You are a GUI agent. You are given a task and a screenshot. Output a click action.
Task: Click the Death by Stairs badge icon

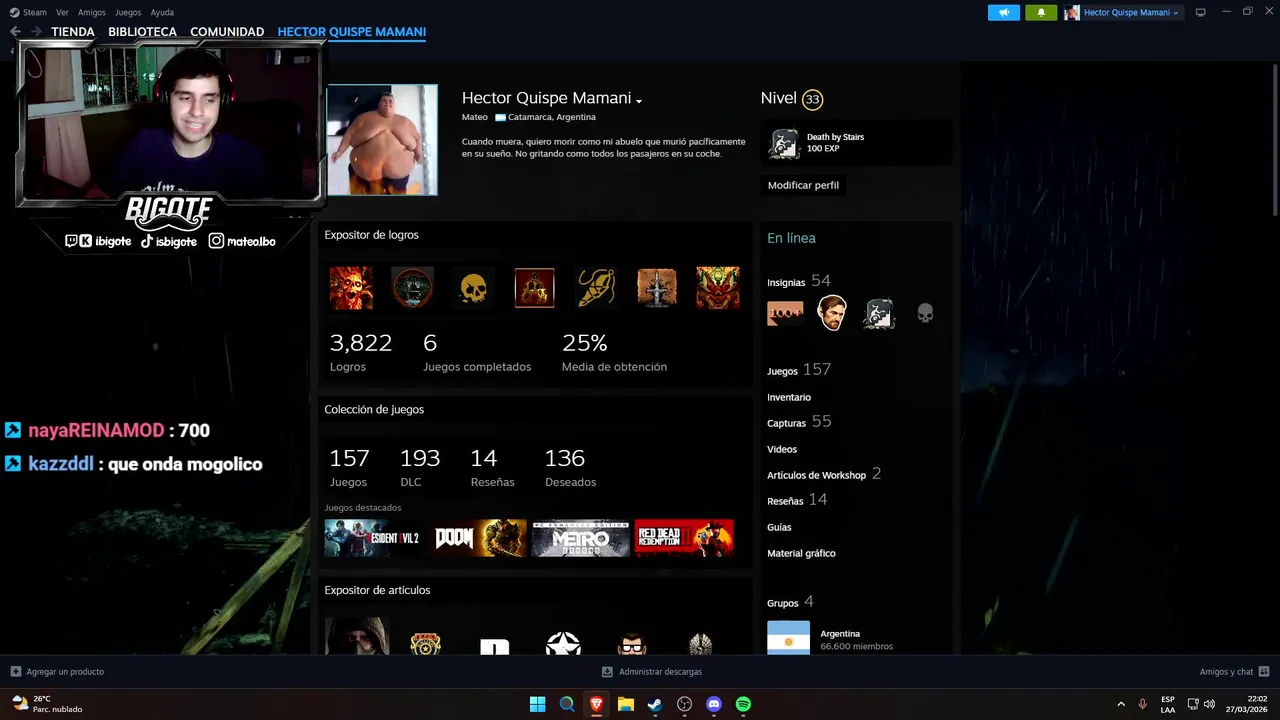784,144
